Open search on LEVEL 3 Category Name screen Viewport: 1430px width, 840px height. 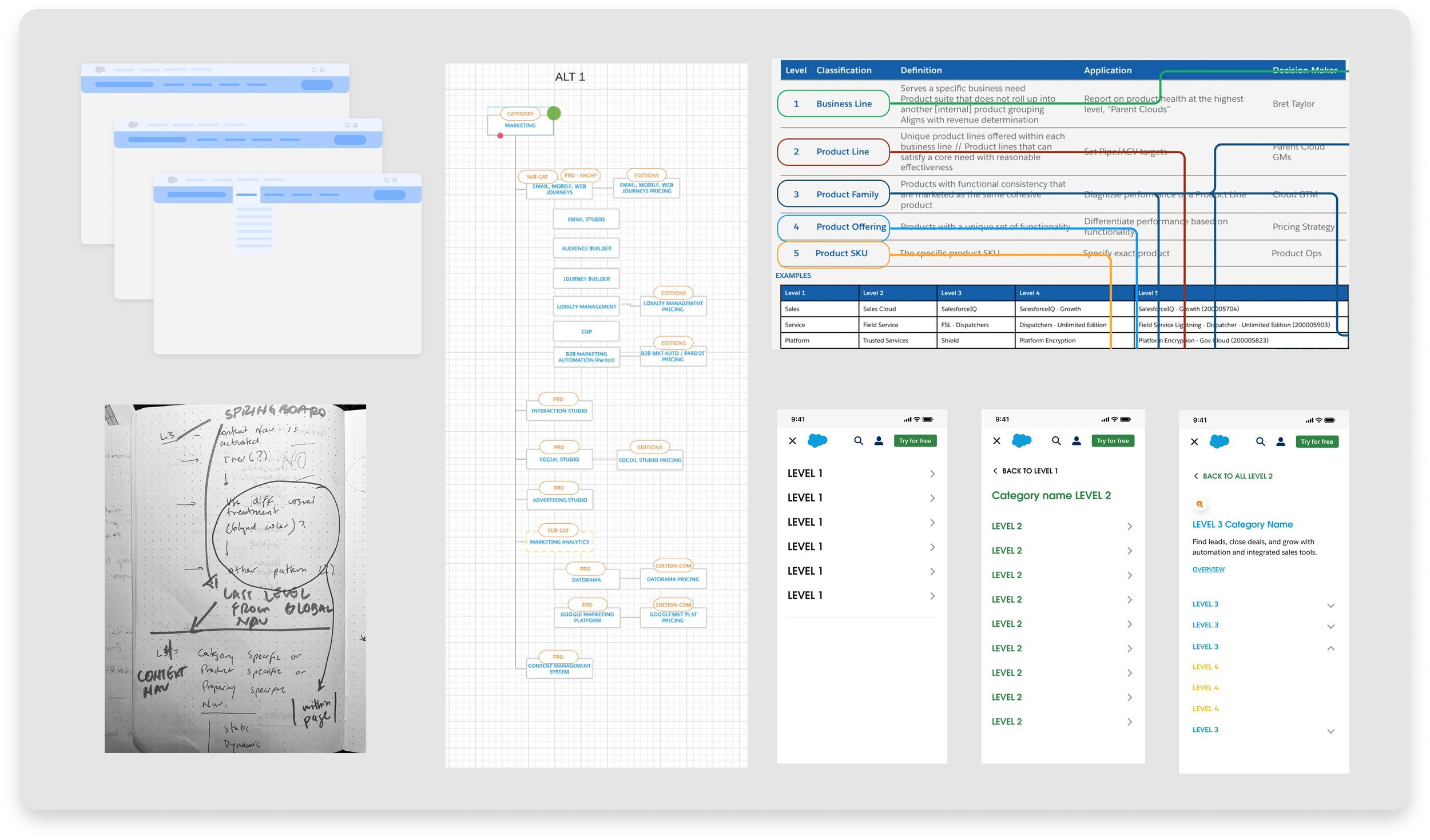pyautogui.click(x=1260, y=442)
